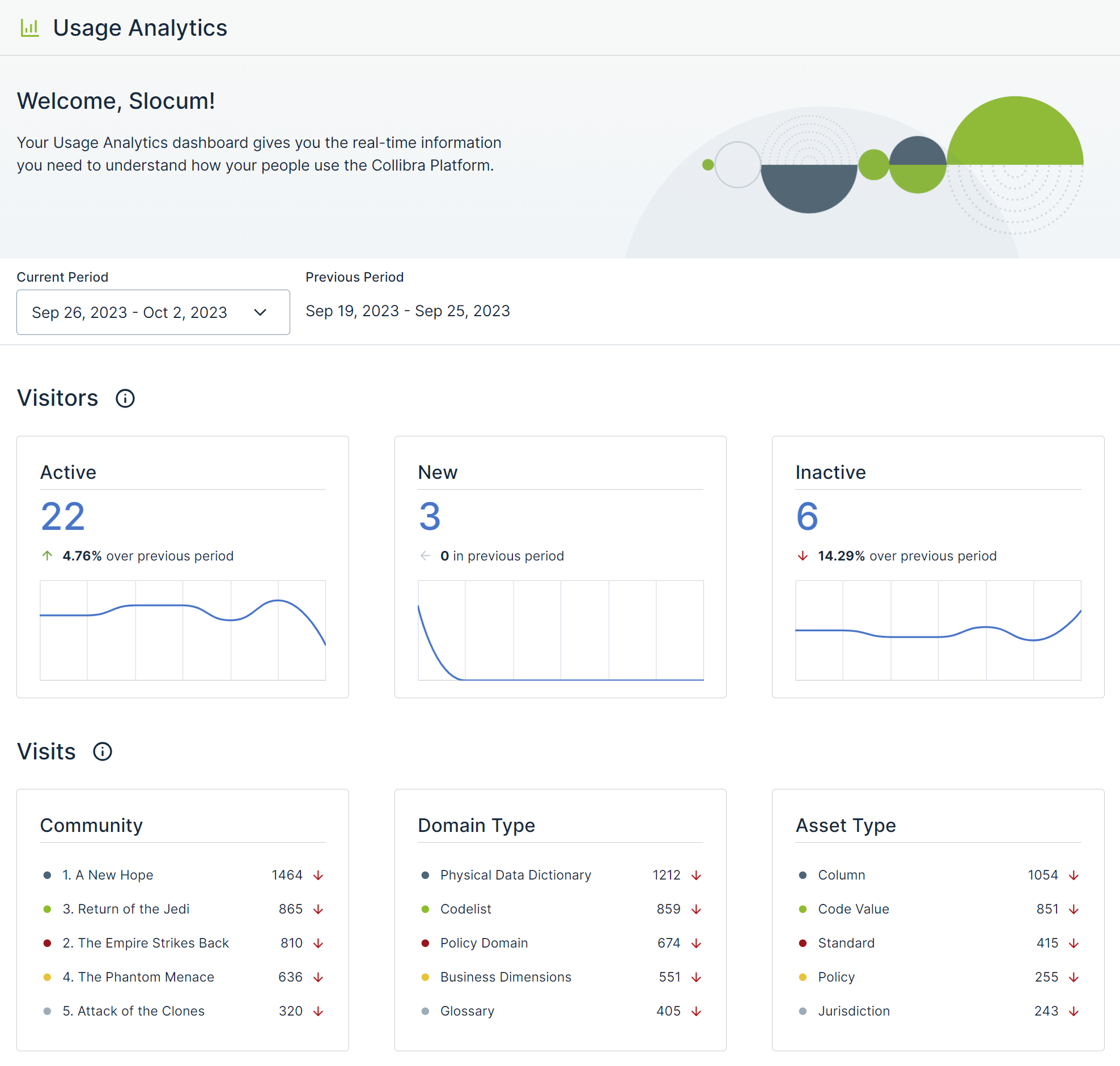Click the Attack of the Clones entry

tap(134, 1011)
